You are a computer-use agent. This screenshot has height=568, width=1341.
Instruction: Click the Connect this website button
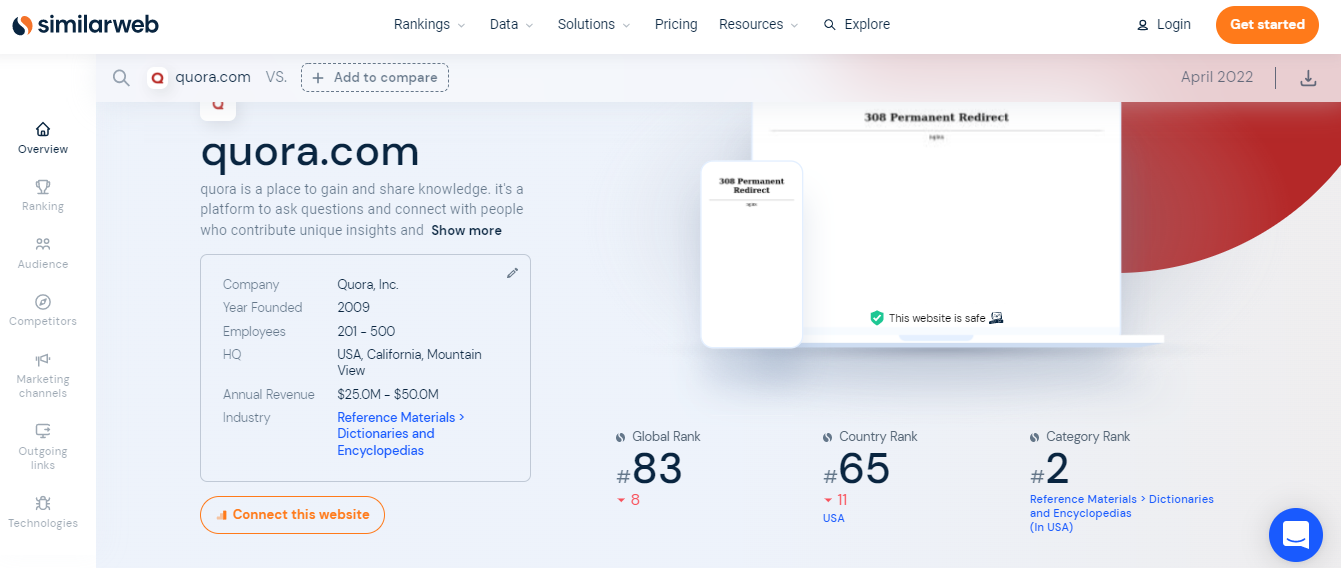[292, 515]
